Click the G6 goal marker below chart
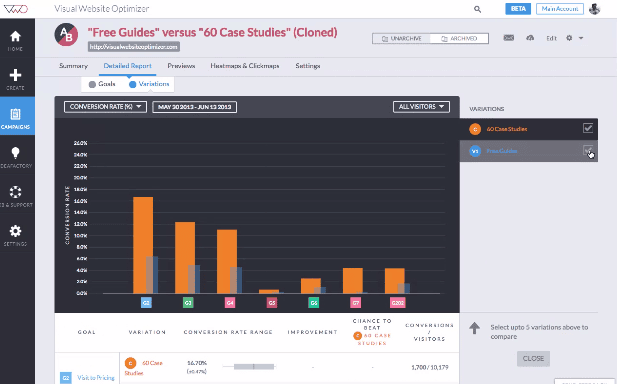 [x=314, y=303]
